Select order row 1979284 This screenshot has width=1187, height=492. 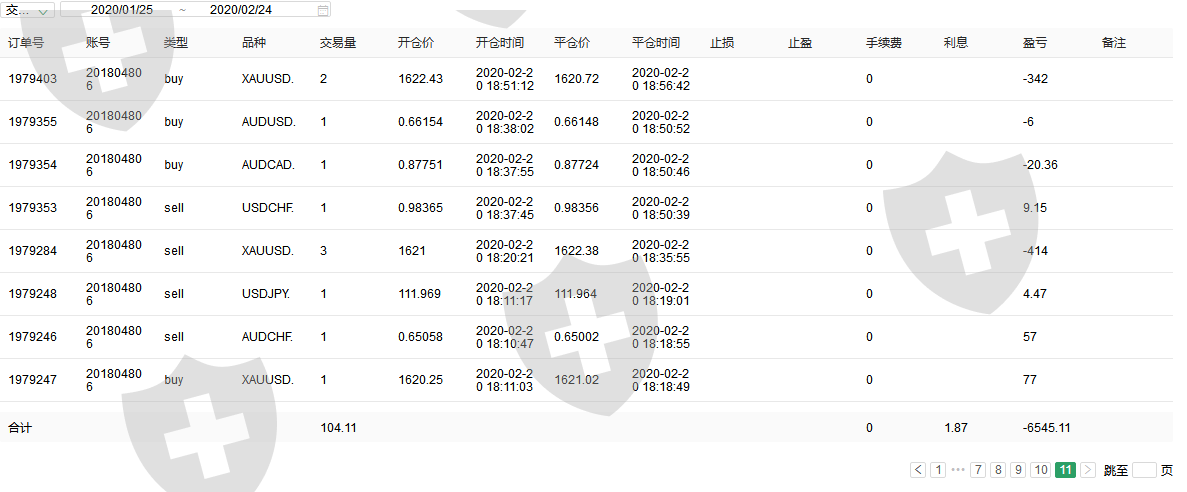[x=33, y=251]
